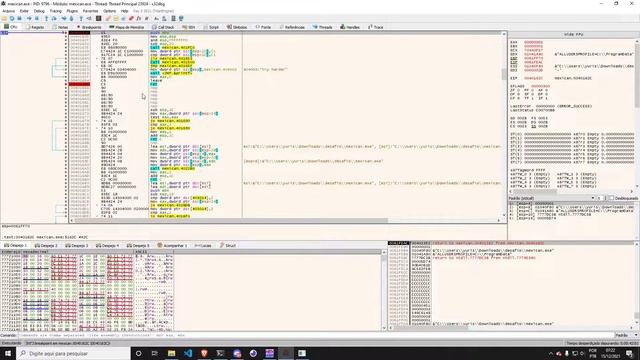
Task: Open the Functions fx toolbar icon
Action: click(x=139, y=18)
